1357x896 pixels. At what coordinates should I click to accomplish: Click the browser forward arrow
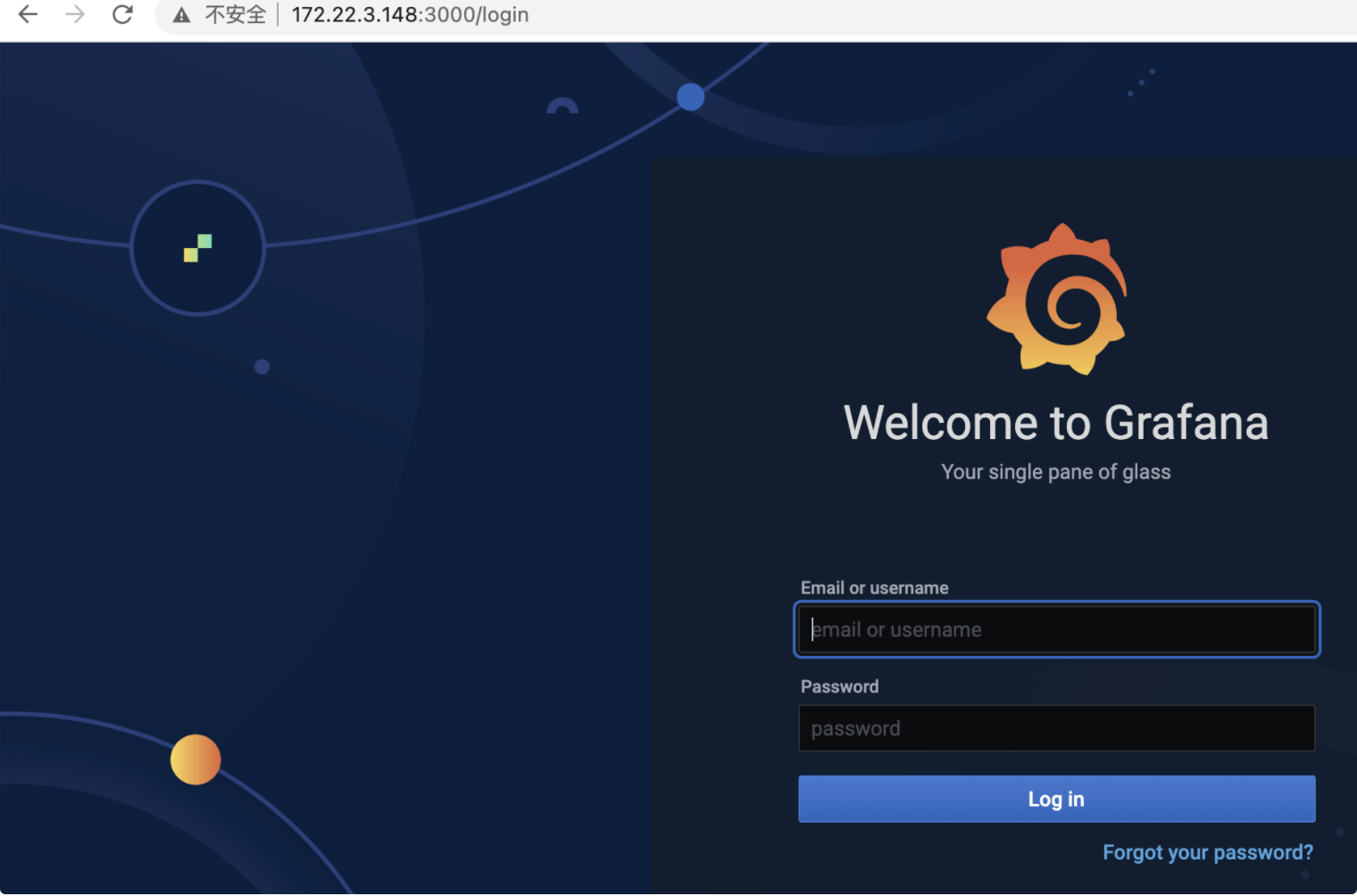75,14
